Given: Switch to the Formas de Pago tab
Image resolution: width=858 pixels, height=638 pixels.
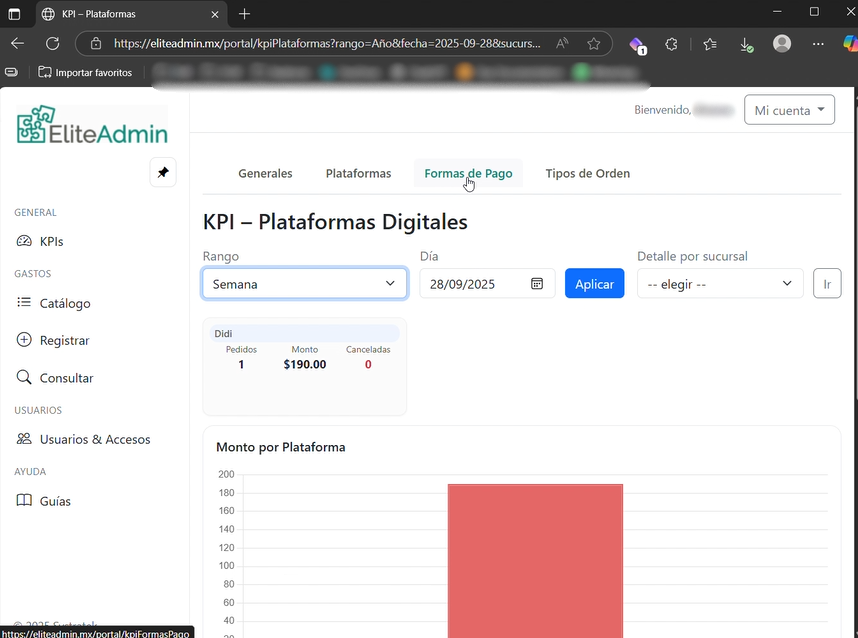Looking at the screenshot, I should (x=468, y=173).
